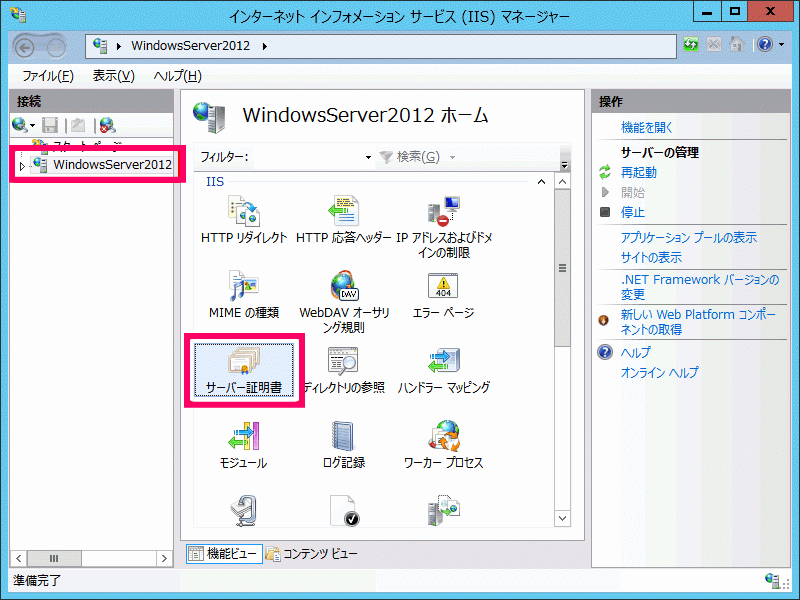The height and width of the screenshot is (600, 800).
Task: Click the create connection globe icon
Action: tap(19, 125)
